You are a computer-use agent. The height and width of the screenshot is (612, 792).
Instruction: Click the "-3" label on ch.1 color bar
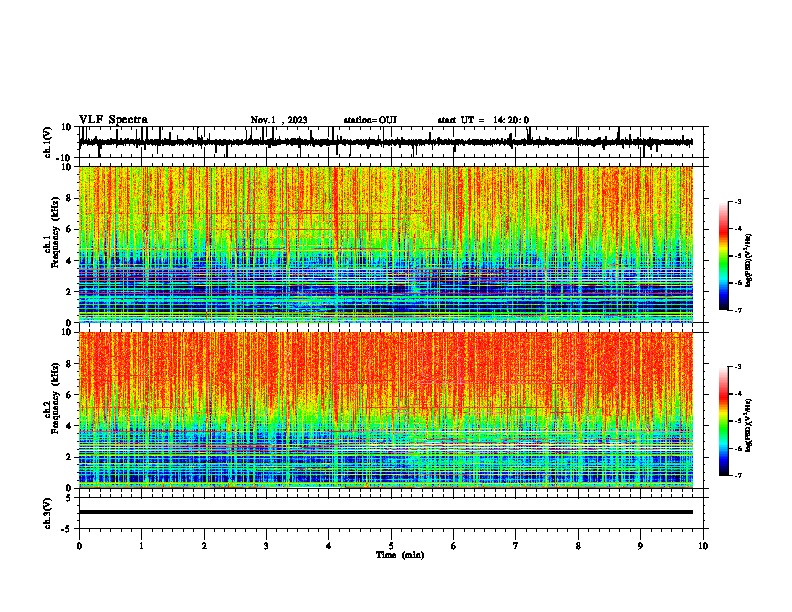[737, 201]
